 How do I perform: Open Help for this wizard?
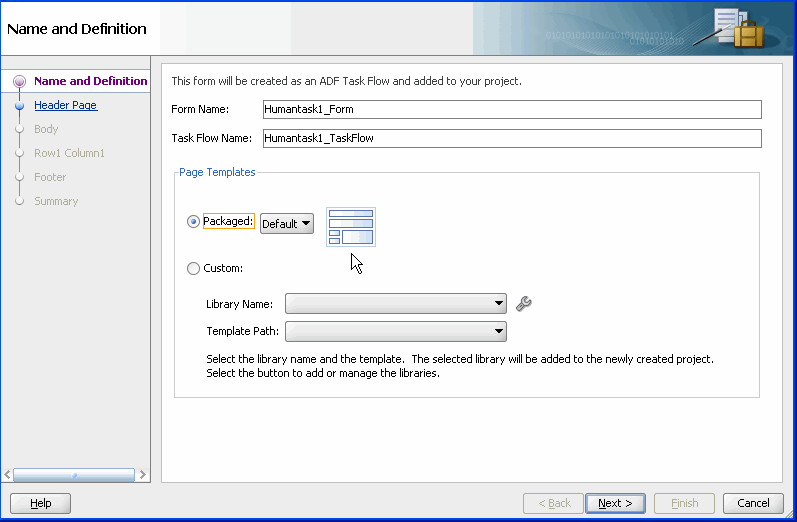40,503
